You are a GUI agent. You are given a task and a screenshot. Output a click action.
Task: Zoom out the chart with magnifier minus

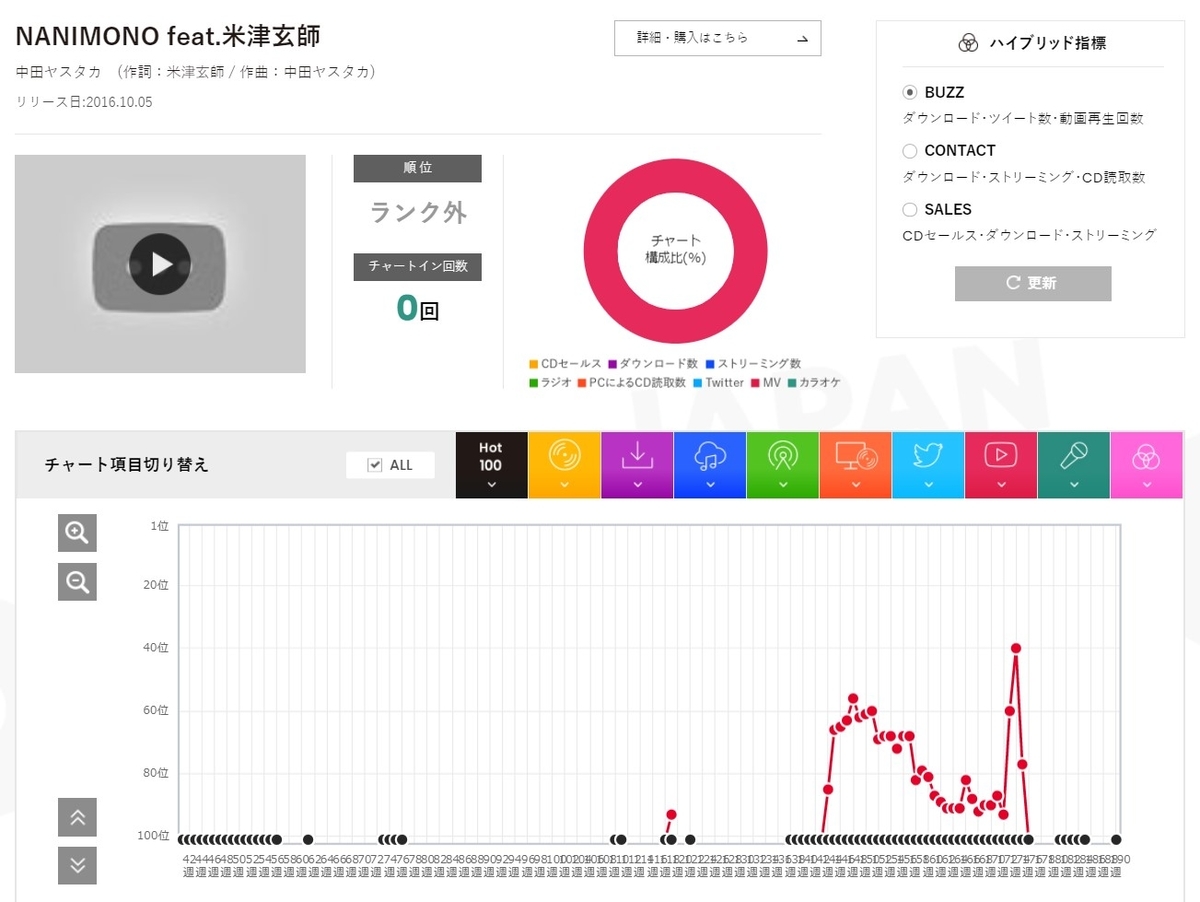pos(77,581)
